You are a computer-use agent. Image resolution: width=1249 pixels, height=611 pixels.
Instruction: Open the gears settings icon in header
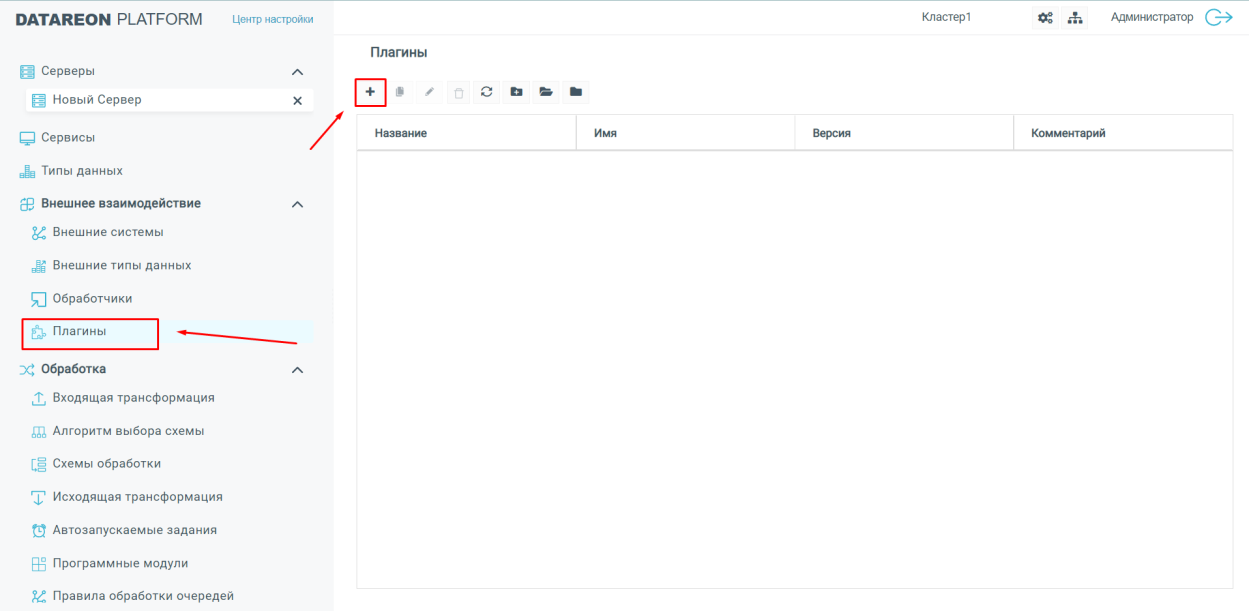coord(1046,18)
